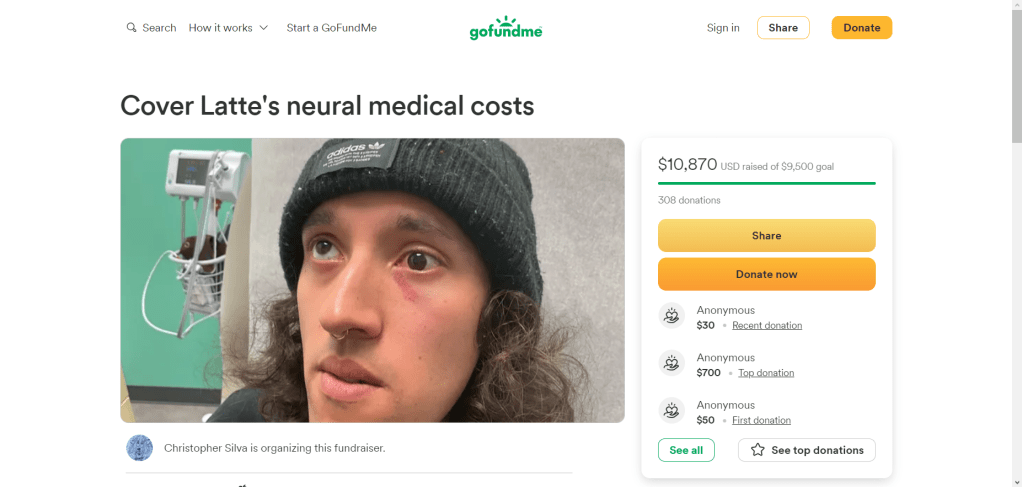Open the fundraiser main photo

(372, 280)
